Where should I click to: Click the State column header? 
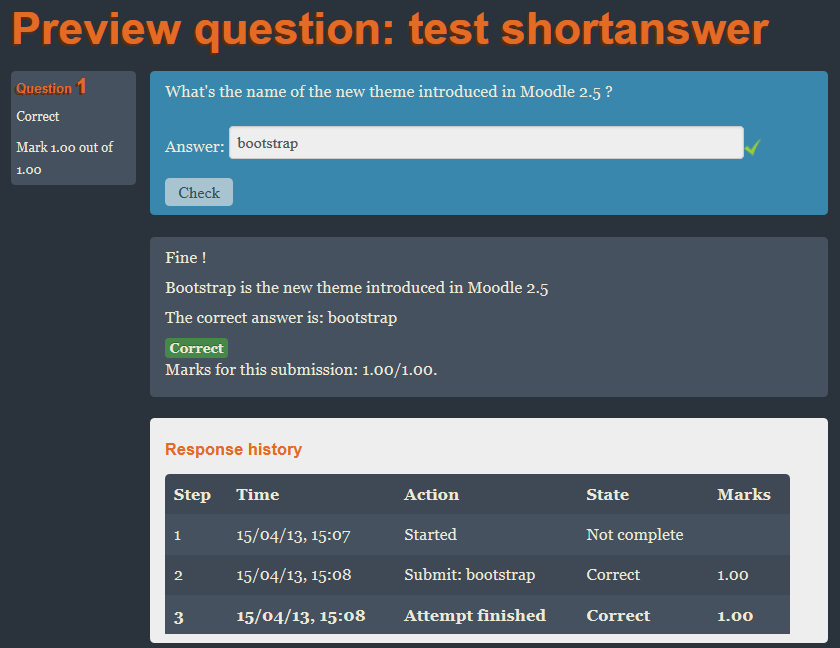click(608, 494)
